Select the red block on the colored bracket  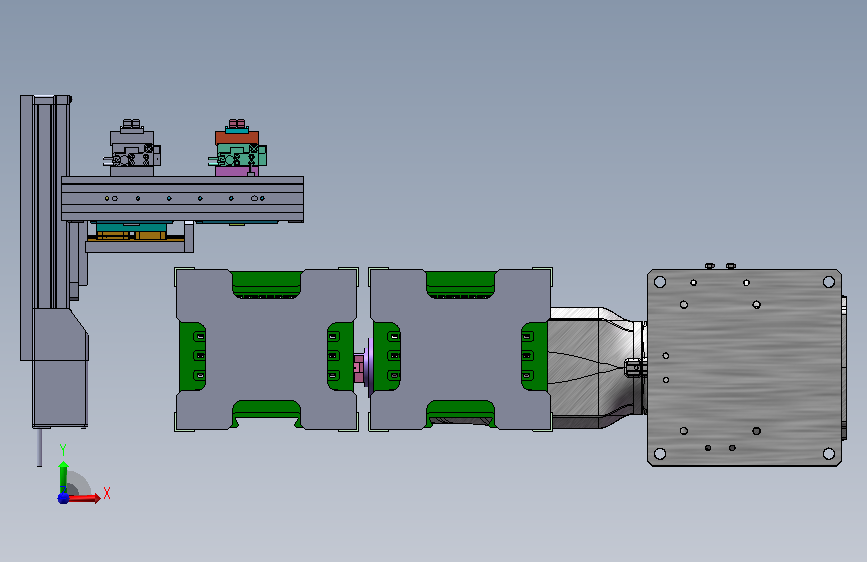tap(237, 138)
